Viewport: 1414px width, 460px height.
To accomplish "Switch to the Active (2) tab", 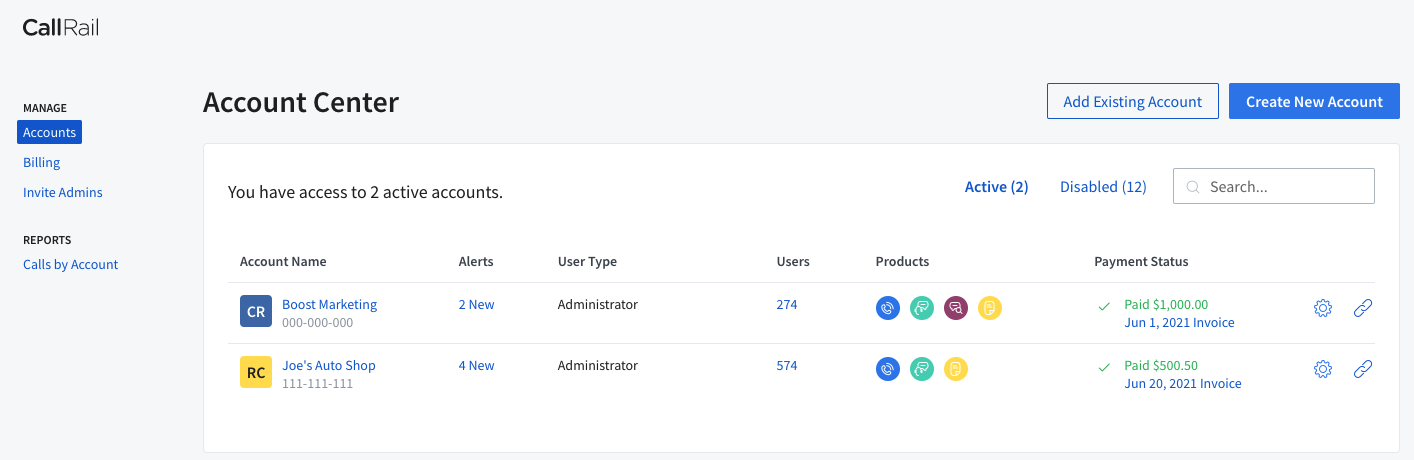I will pos(996,187).
